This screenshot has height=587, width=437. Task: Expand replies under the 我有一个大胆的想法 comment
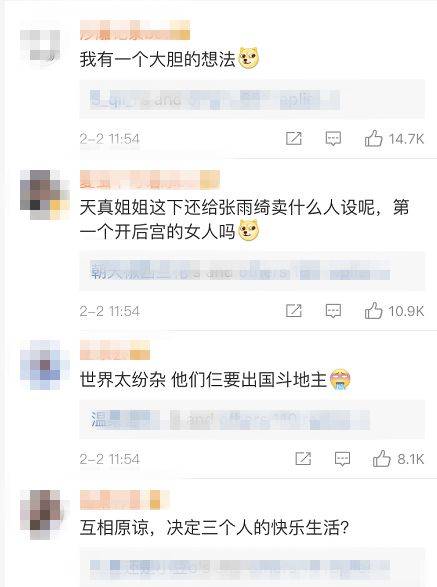coord(252,99)
